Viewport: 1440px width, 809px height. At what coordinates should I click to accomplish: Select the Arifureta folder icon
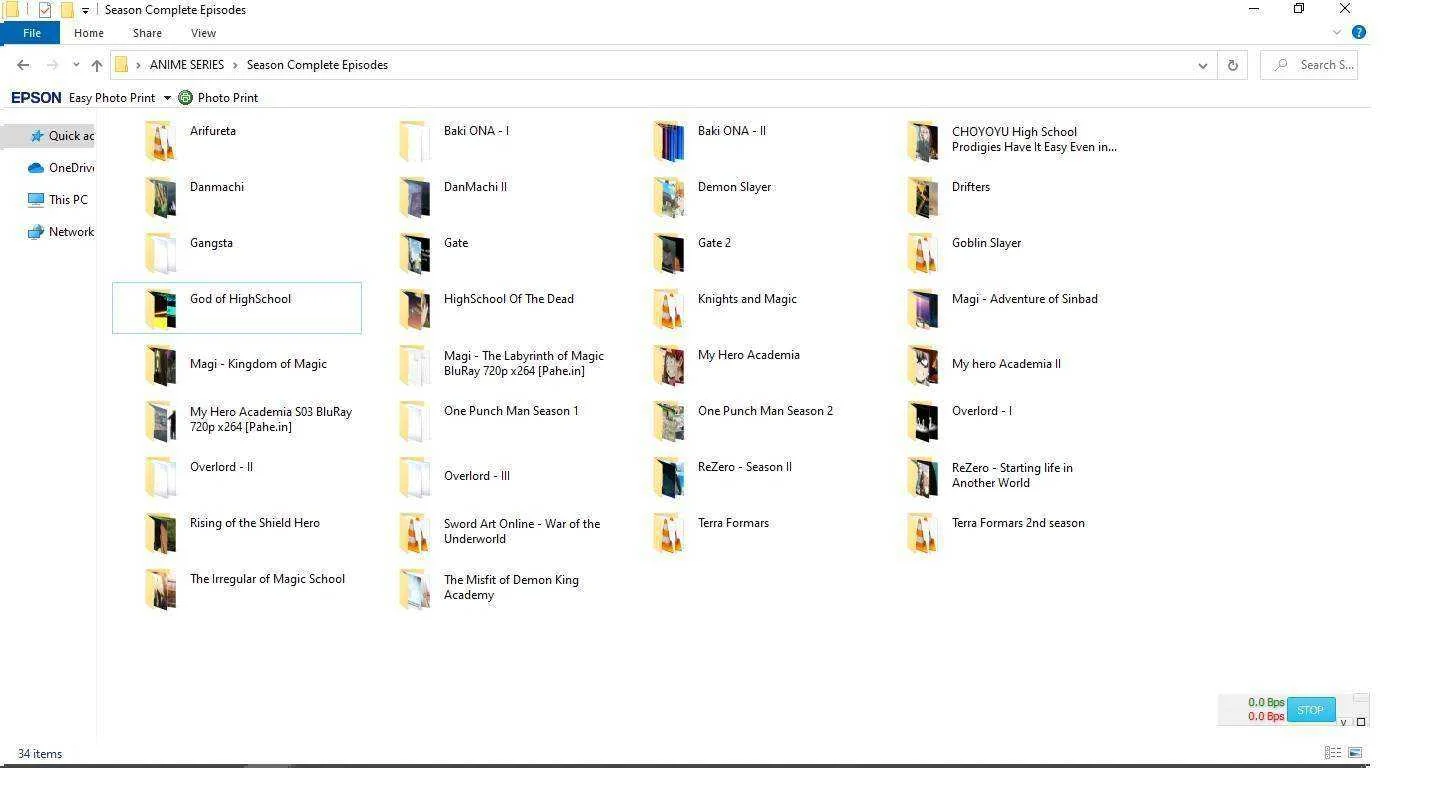tap(161, 141)
